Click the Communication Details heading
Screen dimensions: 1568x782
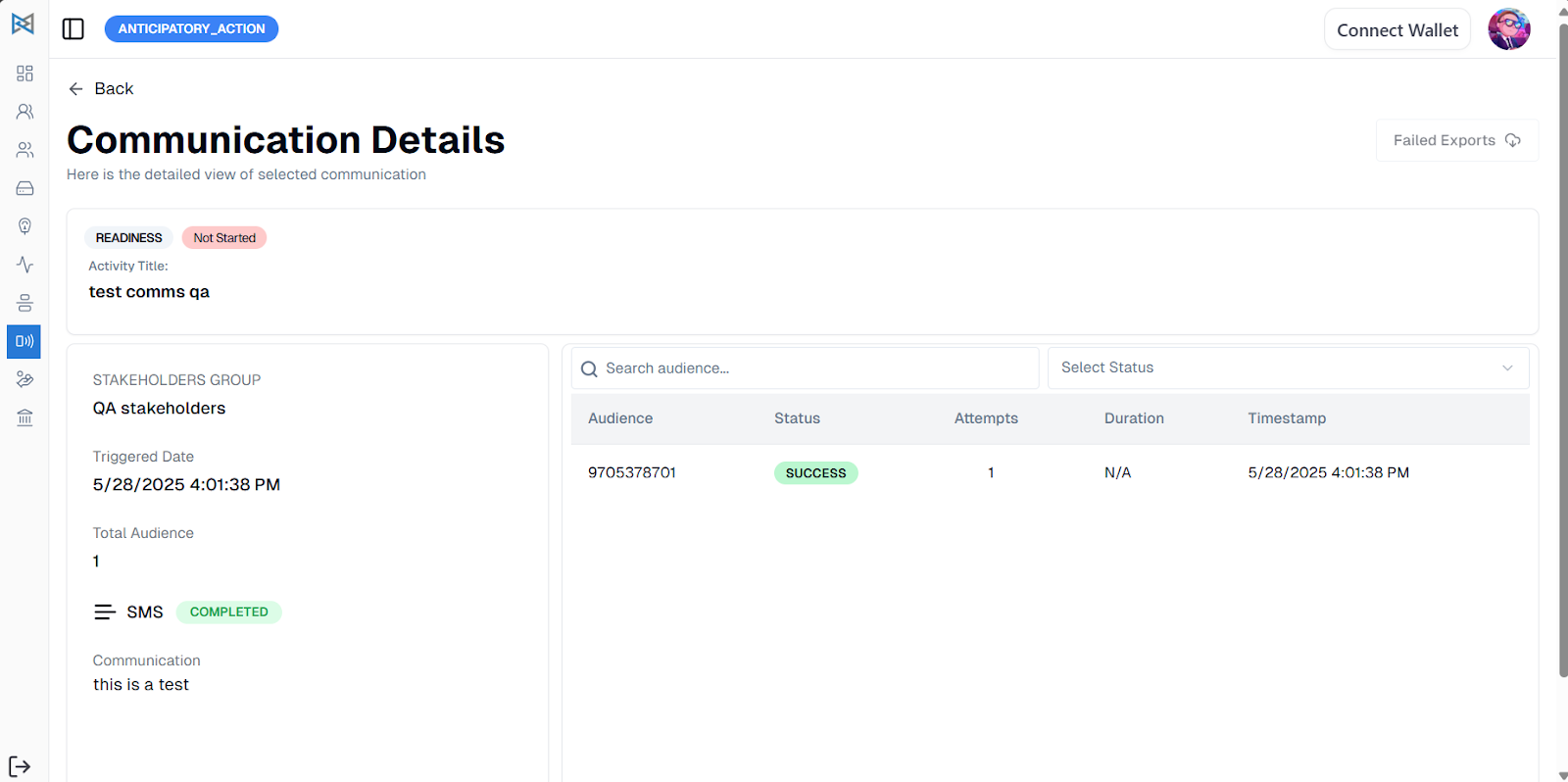(285, 140)
